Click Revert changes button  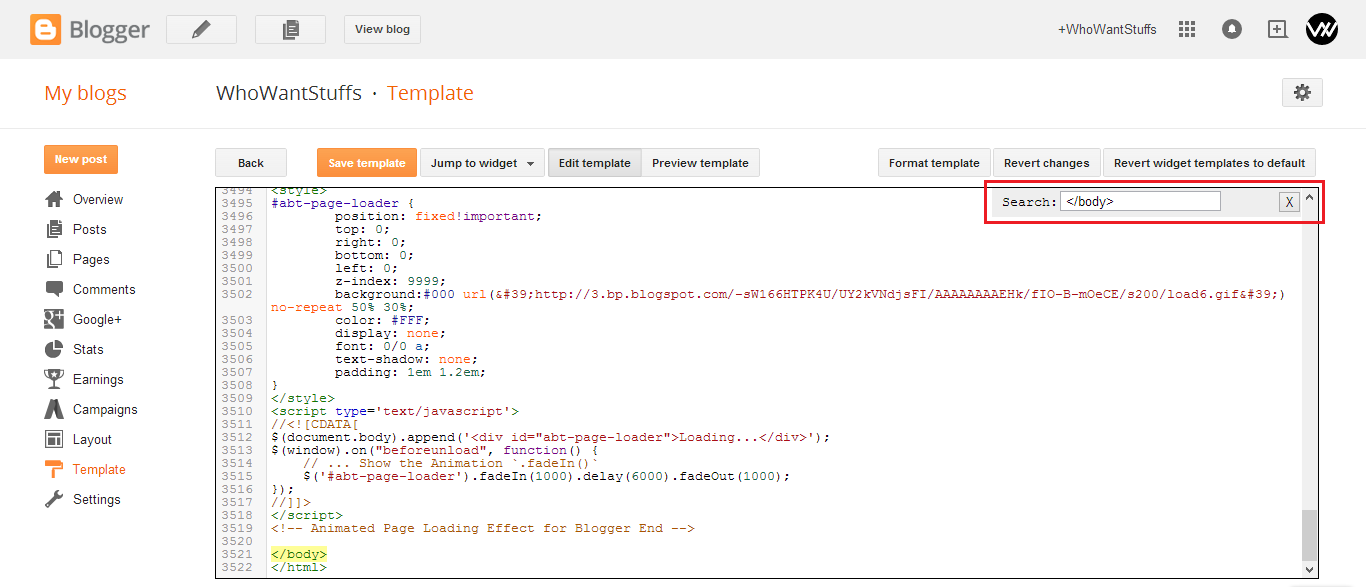point(1046,163)
